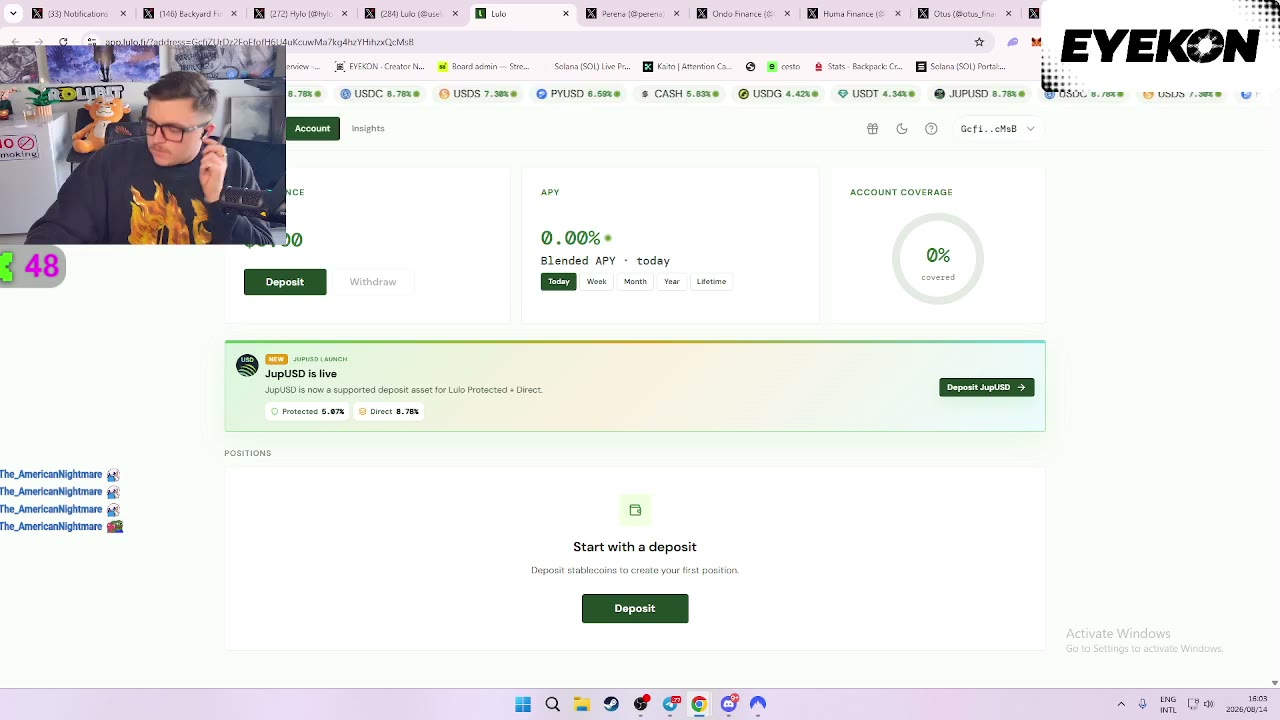The width and height of the screenshot is (1280, 720).
Task: Click the JupUSD is live heading
Action: point(301,374)
